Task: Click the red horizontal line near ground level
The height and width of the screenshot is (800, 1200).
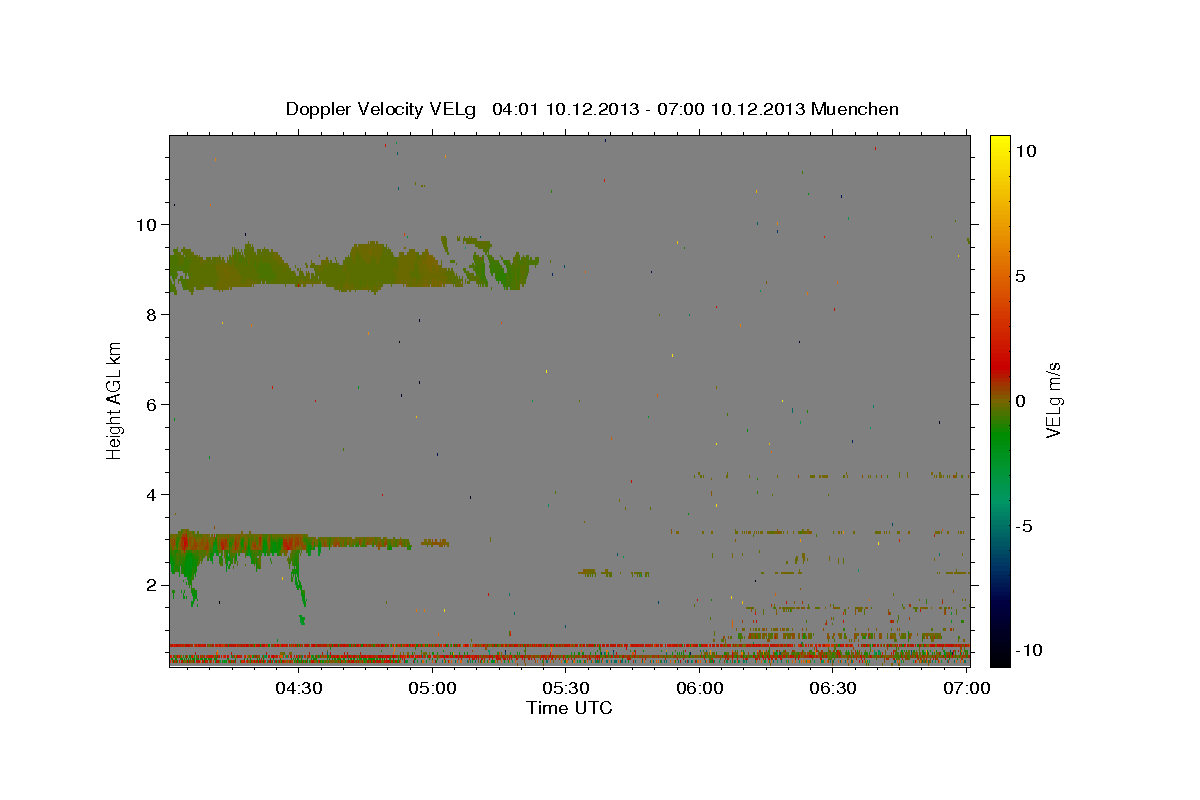Action: point(568,646)
